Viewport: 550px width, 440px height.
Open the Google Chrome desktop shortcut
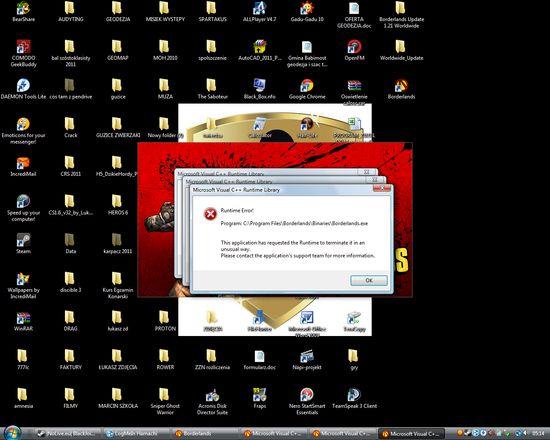[x=307, y=89]
